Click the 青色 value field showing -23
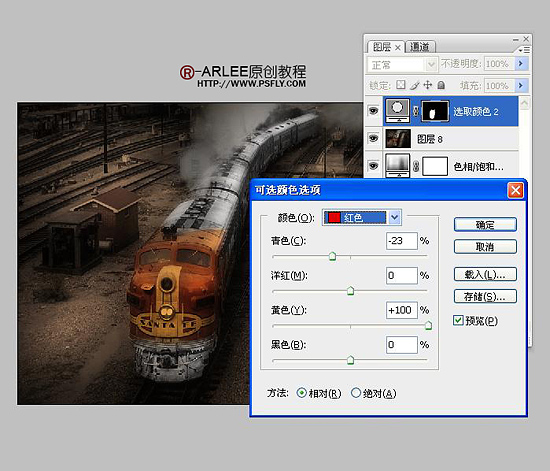Screen dimensions: 550x471 [402, 241]
